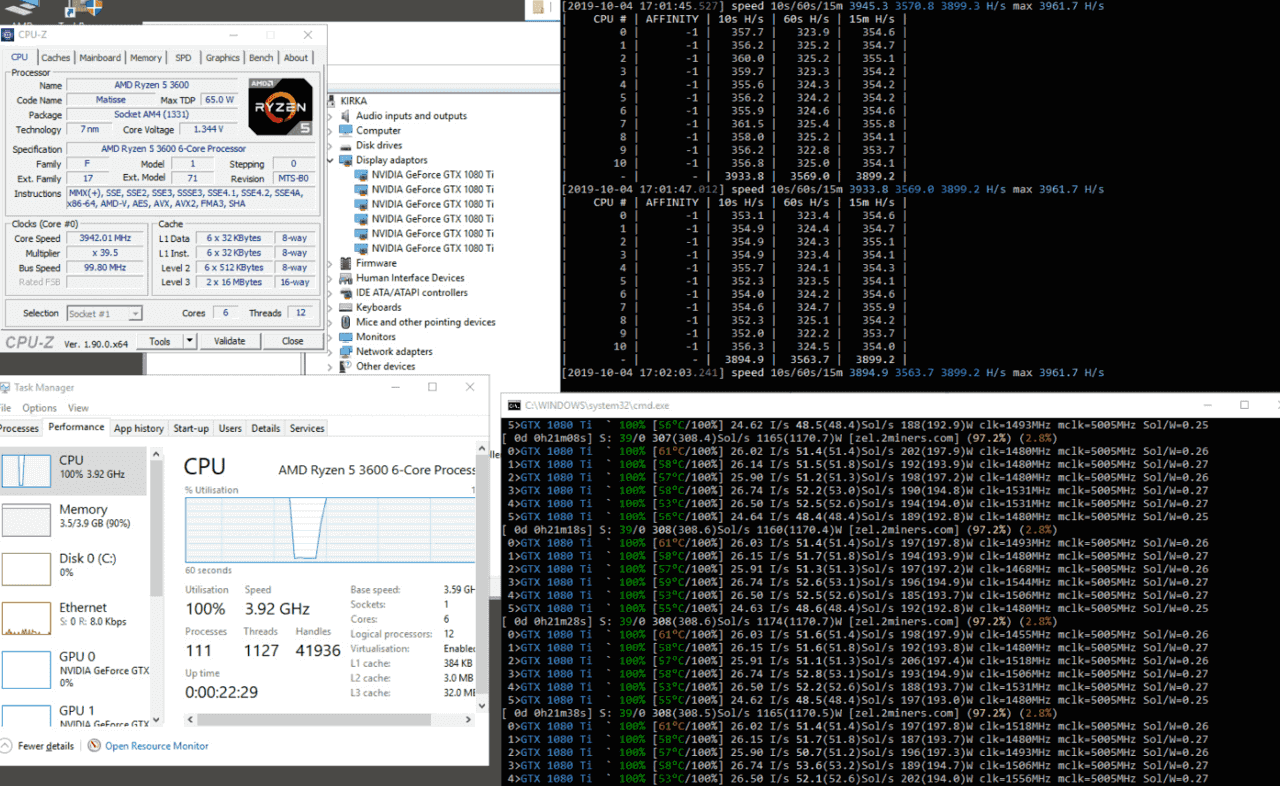
Task: Open the CPU-Z SPD tab
Action: tap(183, 58)
